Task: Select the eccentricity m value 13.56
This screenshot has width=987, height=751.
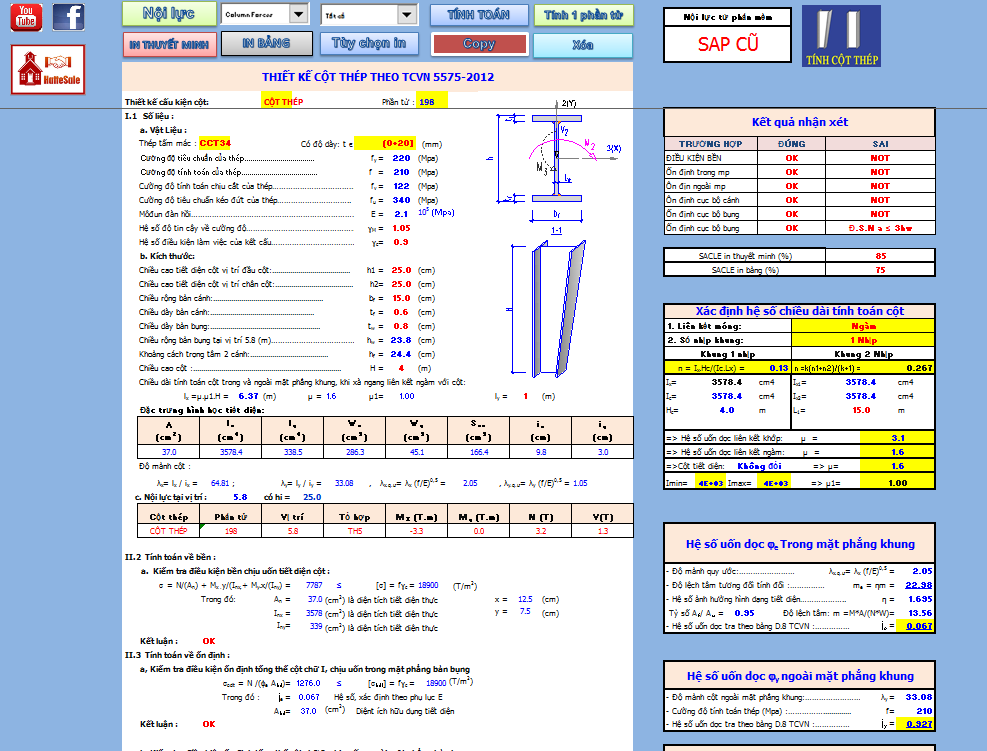Action: point(920,613)
